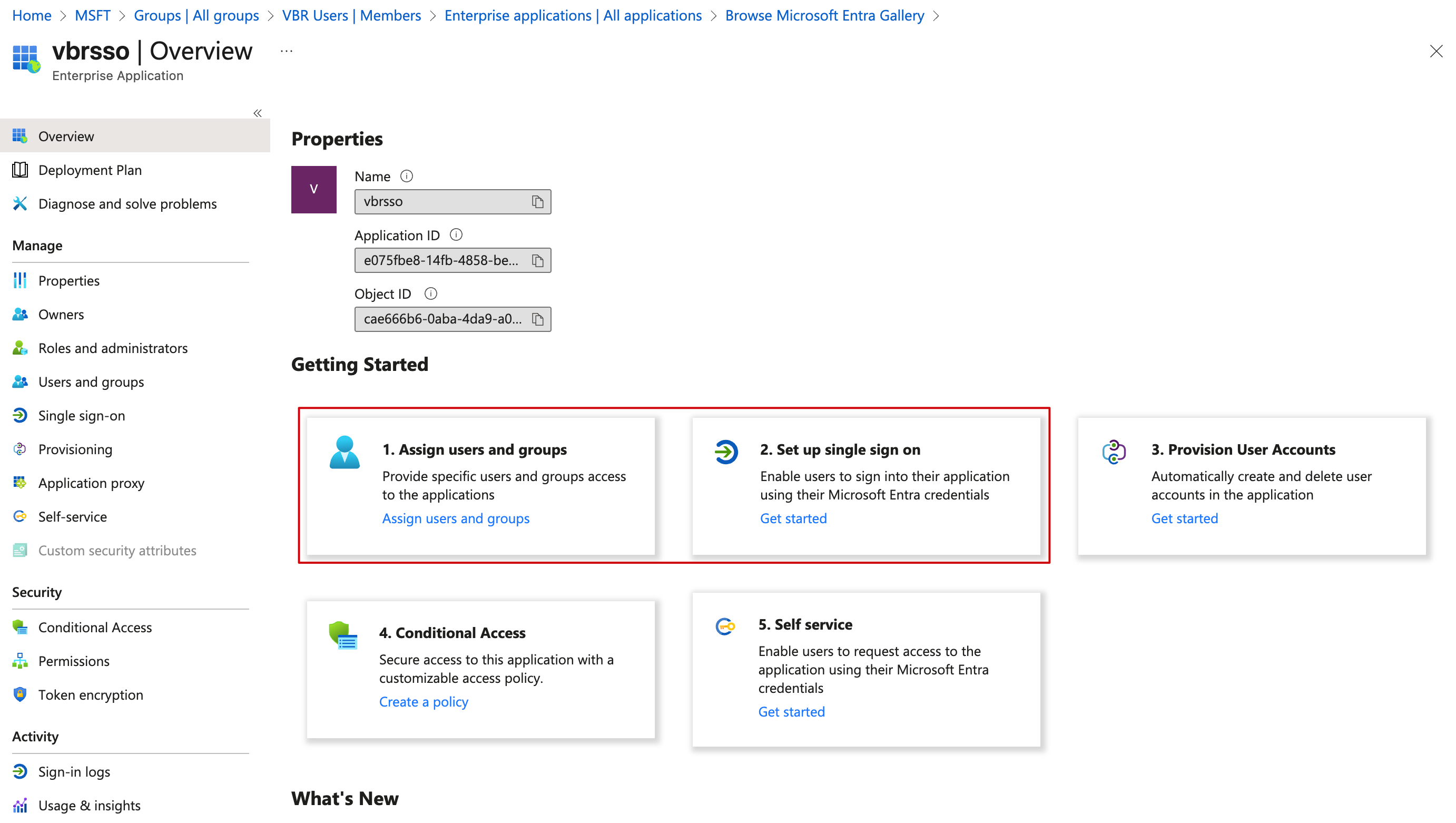Click the Application ID text field

pyautogui.click(x=441, y=261)
